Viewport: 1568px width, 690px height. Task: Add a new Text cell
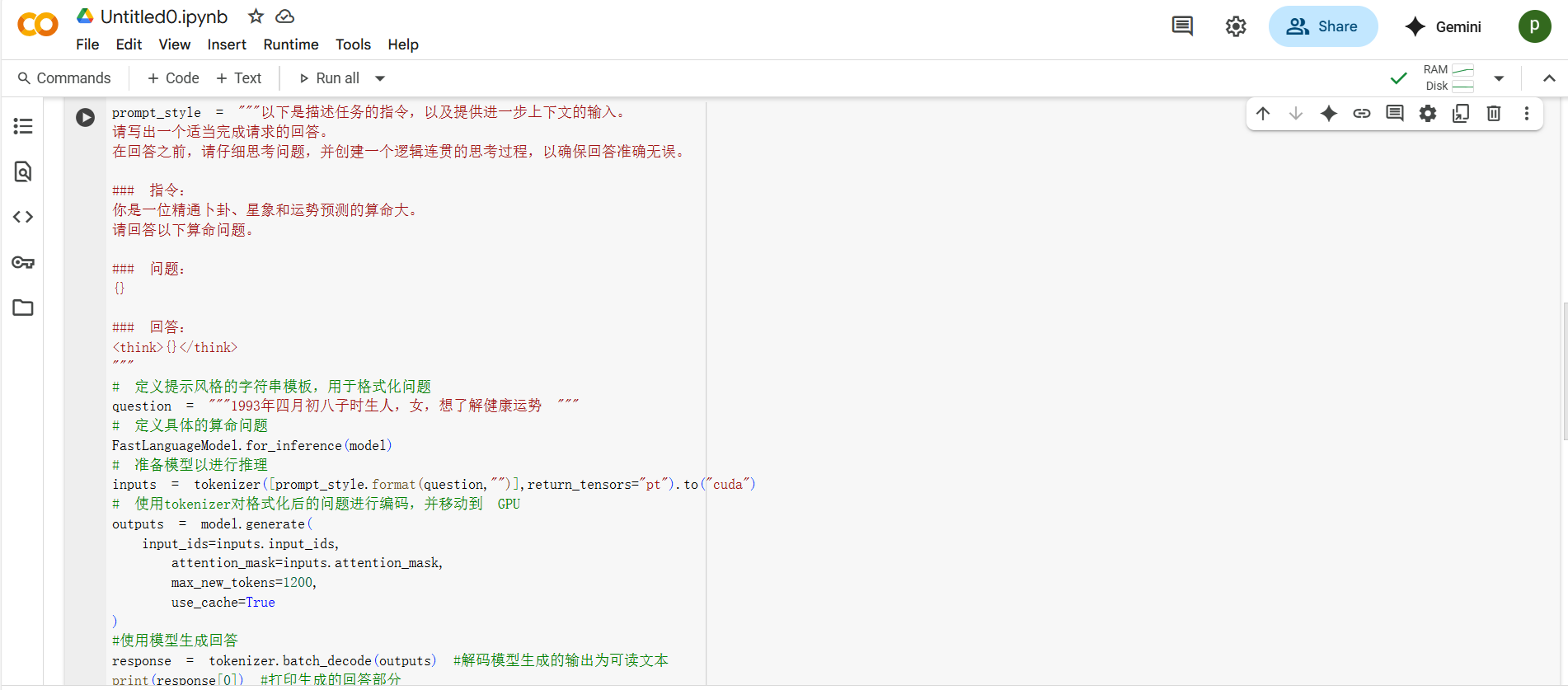(239, 78)
